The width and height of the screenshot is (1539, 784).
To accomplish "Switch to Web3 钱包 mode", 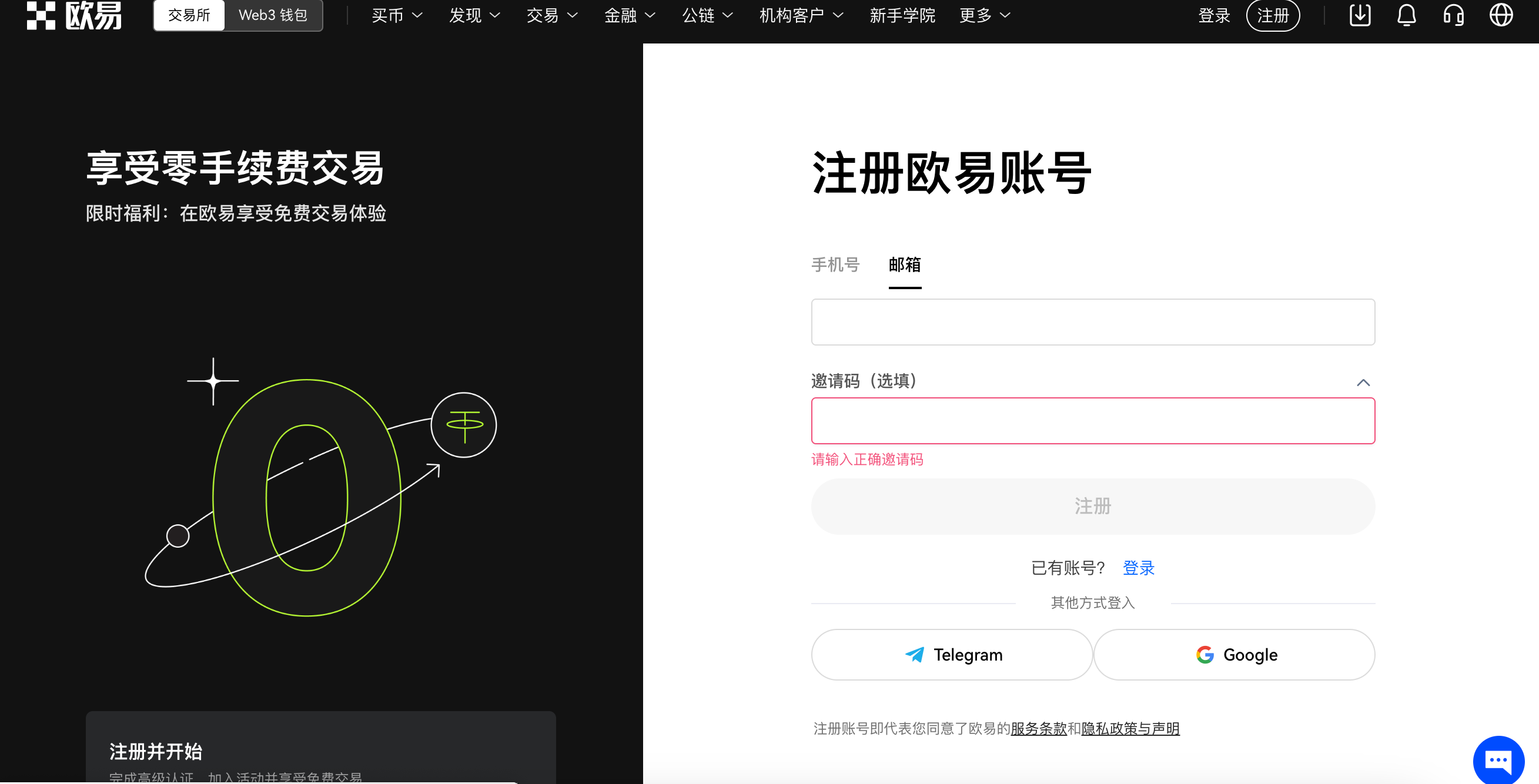I will click(272, 15).
